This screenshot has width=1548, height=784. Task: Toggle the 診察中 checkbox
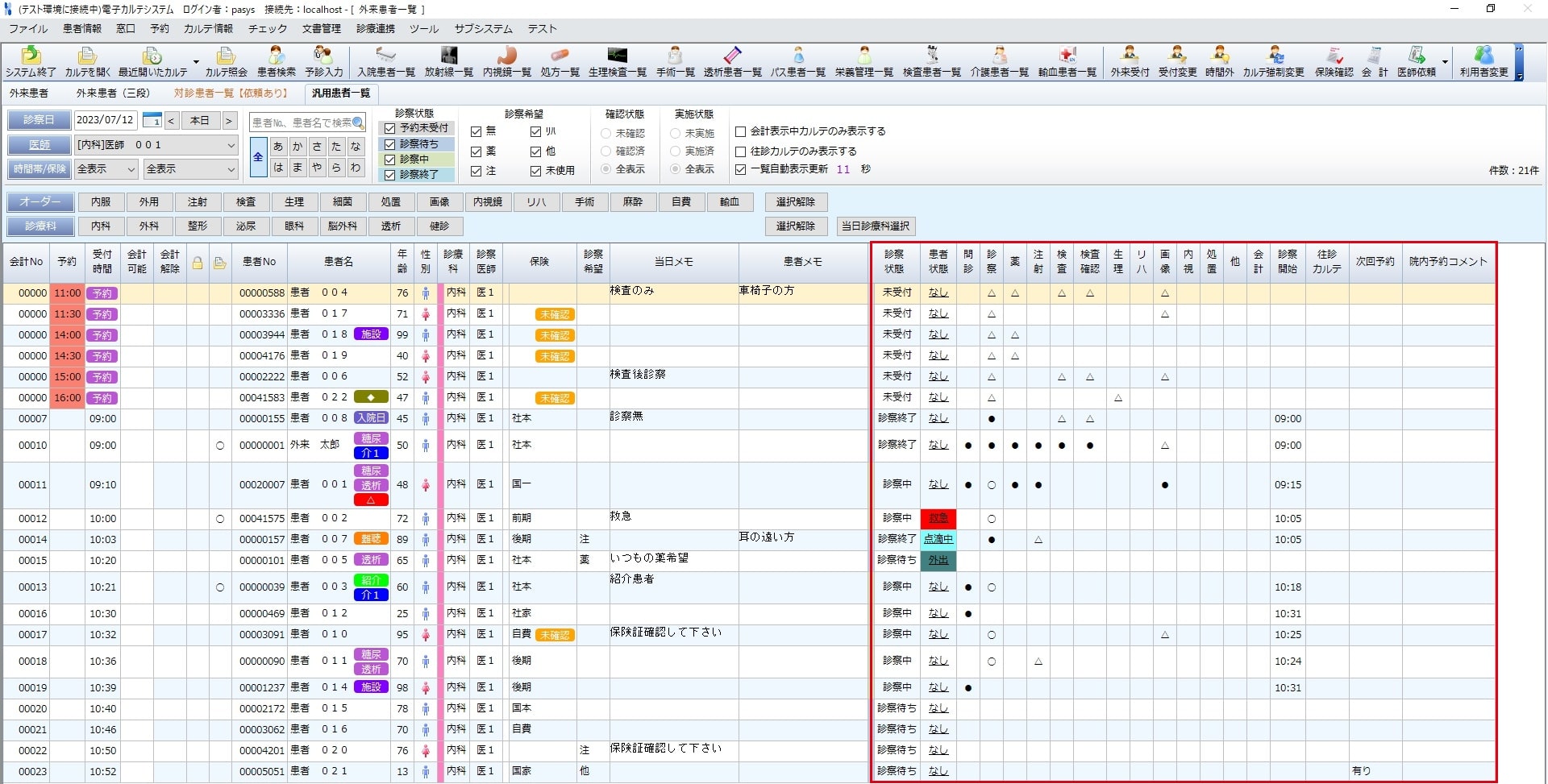pos(390,160)
